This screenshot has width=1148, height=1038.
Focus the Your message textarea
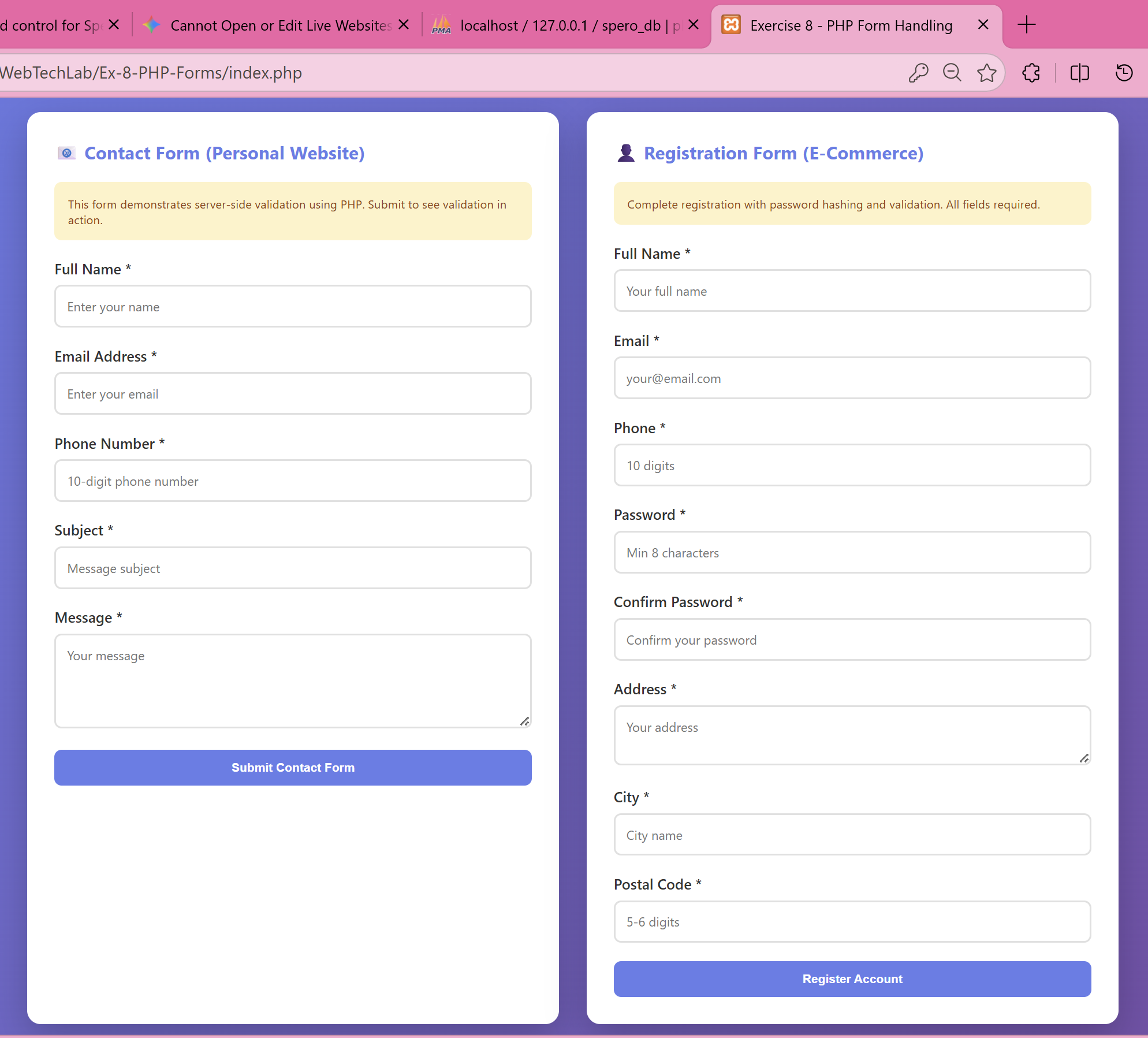pos(293,682)
